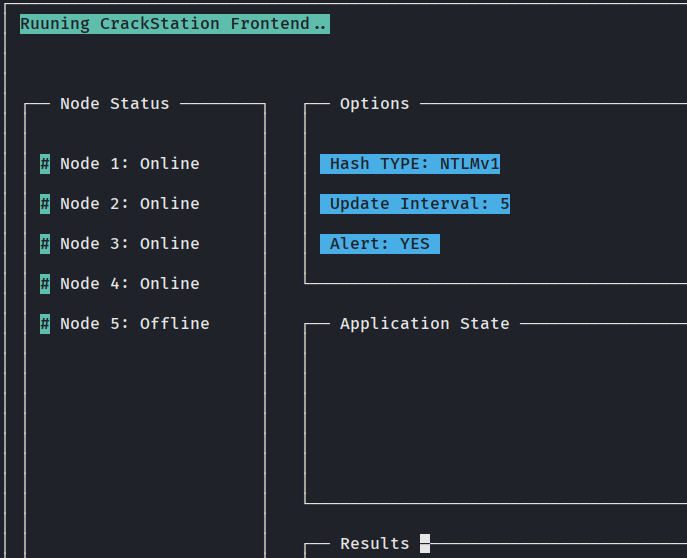Image resolution: width=687 pixels, height=558 pixels.
Task: Click the cursor block beside Results
Action: click(425, 544)
